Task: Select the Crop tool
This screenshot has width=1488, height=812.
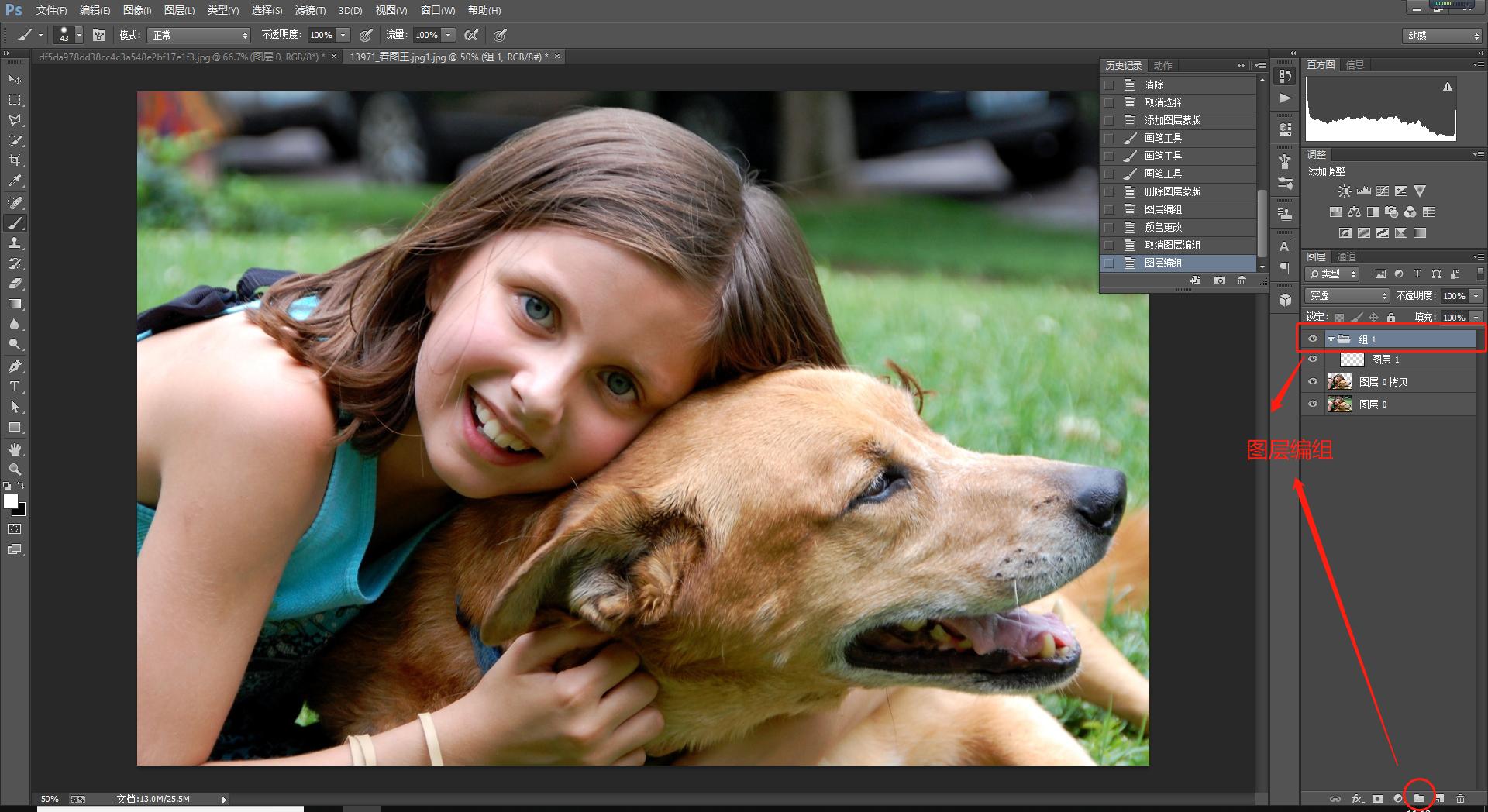Action: (15, 160)
